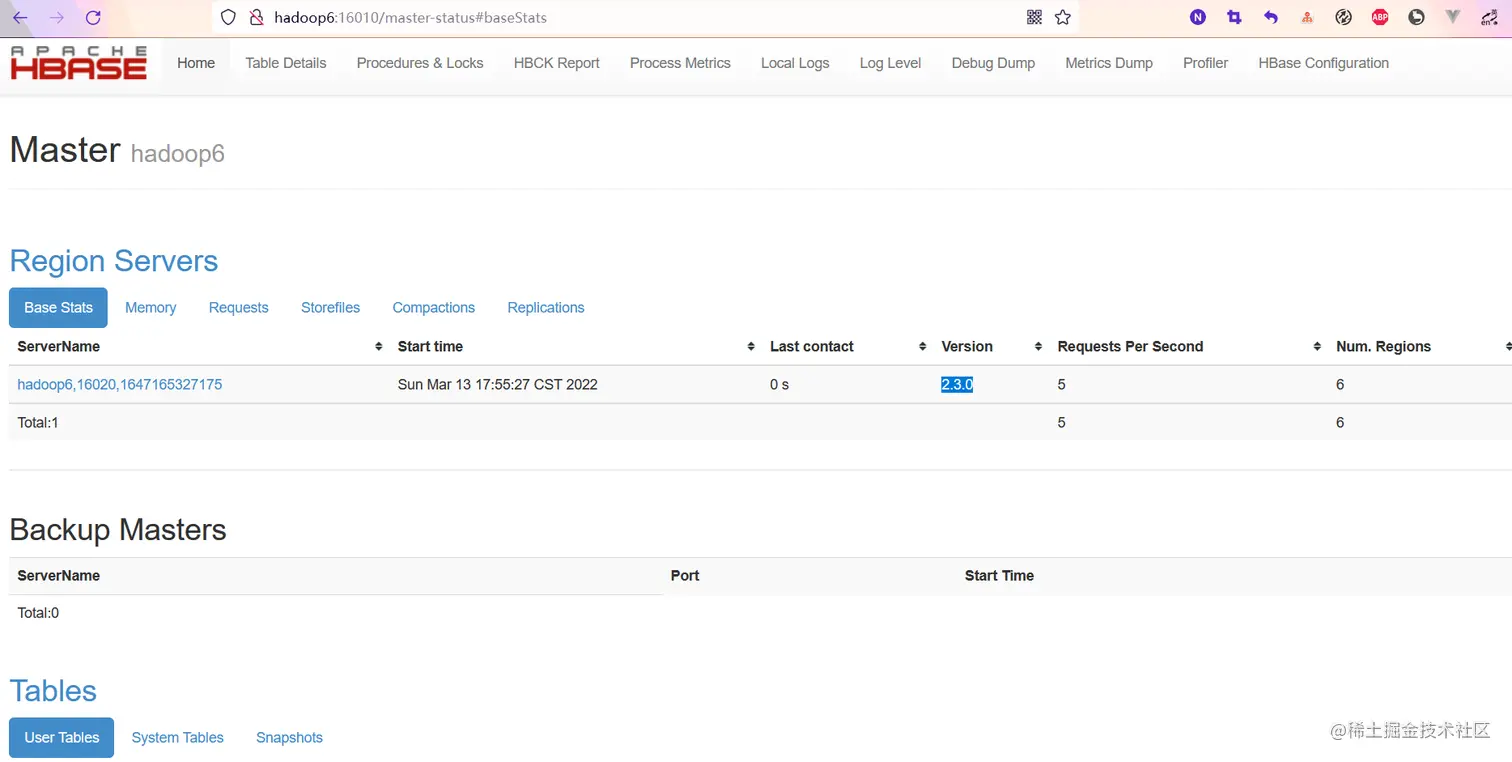Open the Home nav item
1512x762 pixels.
click(x=196, y=63)
